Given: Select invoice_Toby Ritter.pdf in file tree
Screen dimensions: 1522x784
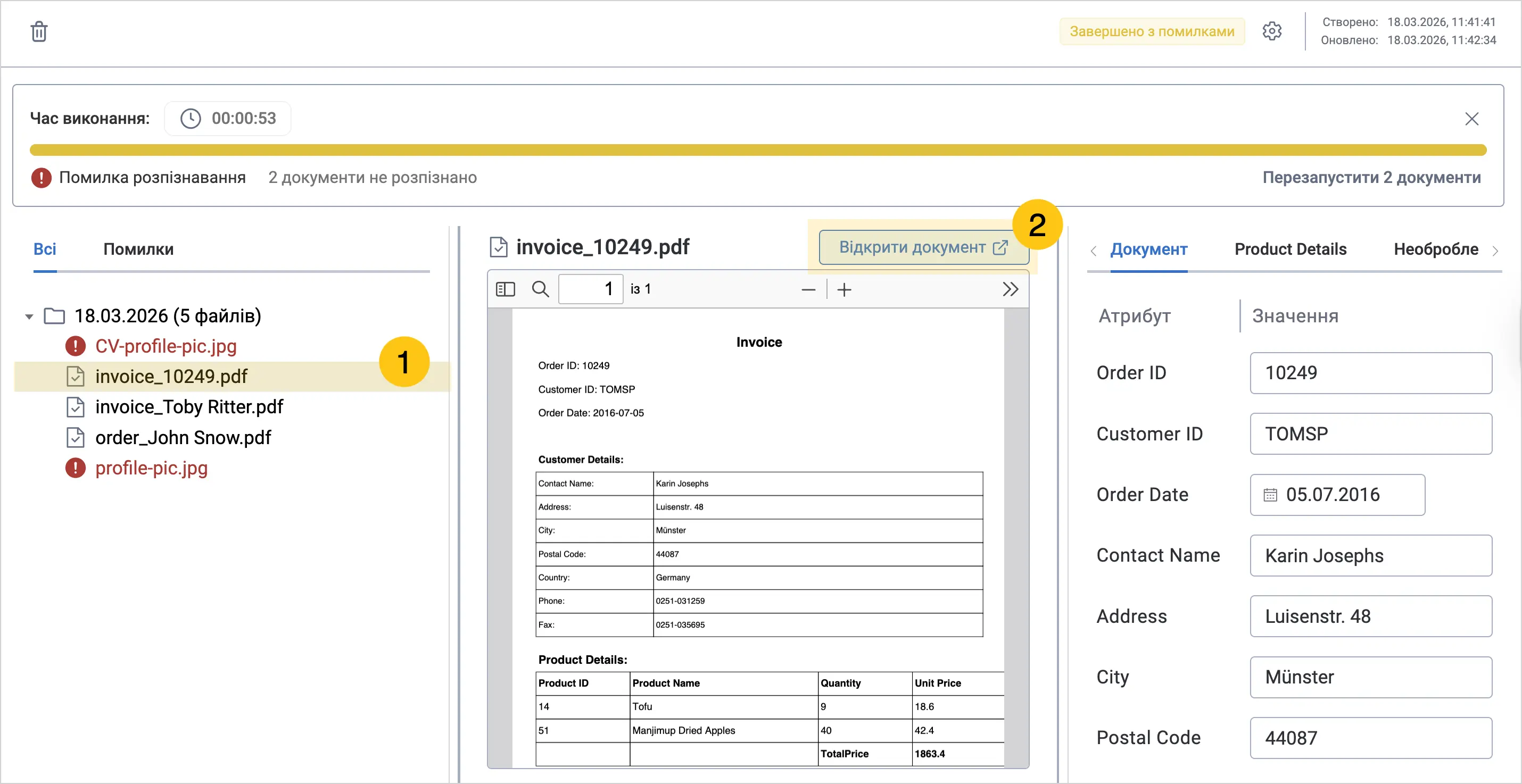Looking at the screenshot, I should (189, 407).
